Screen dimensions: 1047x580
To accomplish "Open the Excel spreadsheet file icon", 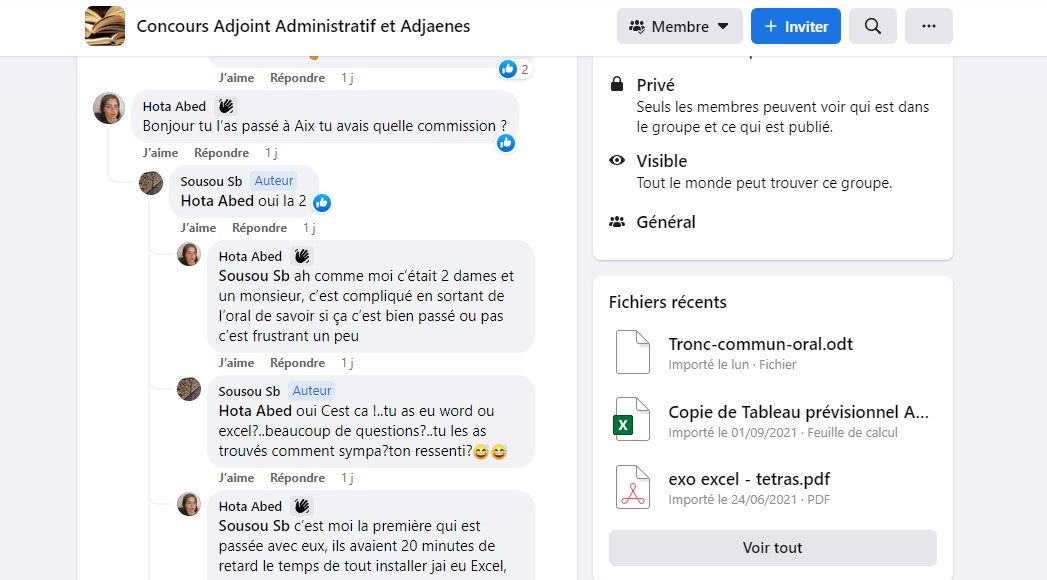I will 632,419.
